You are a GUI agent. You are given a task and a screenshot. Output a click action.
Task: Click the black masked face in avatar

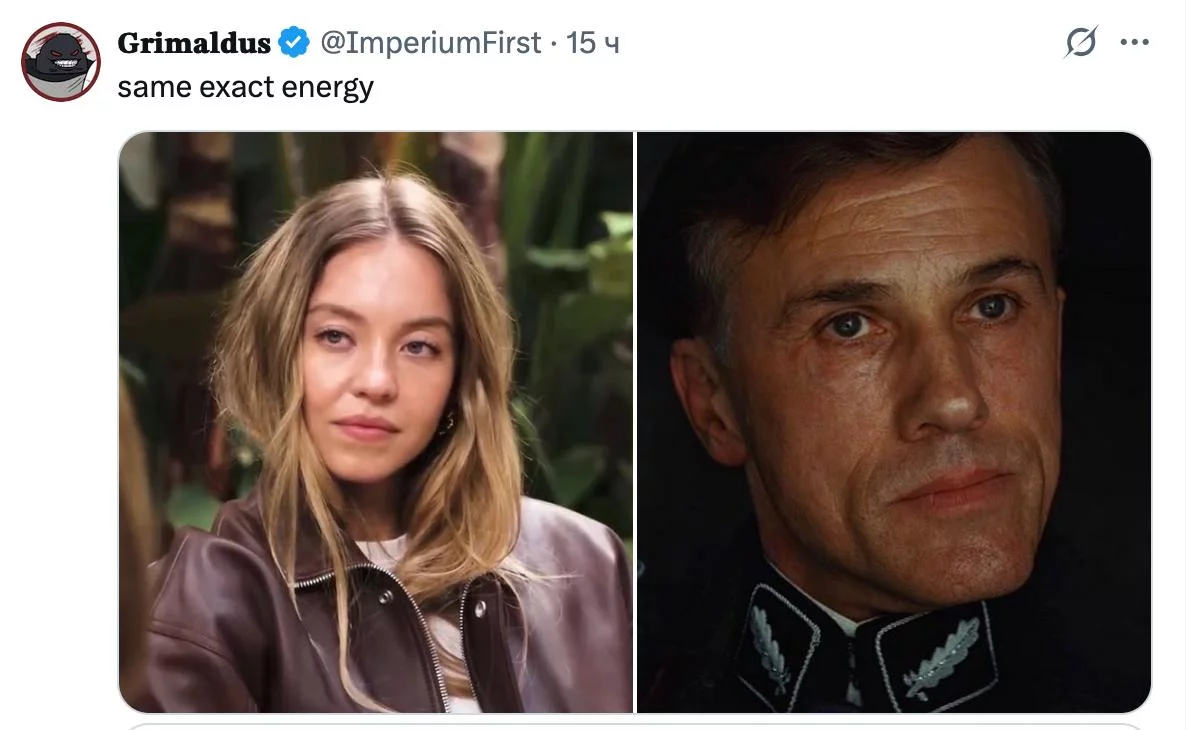61,58
